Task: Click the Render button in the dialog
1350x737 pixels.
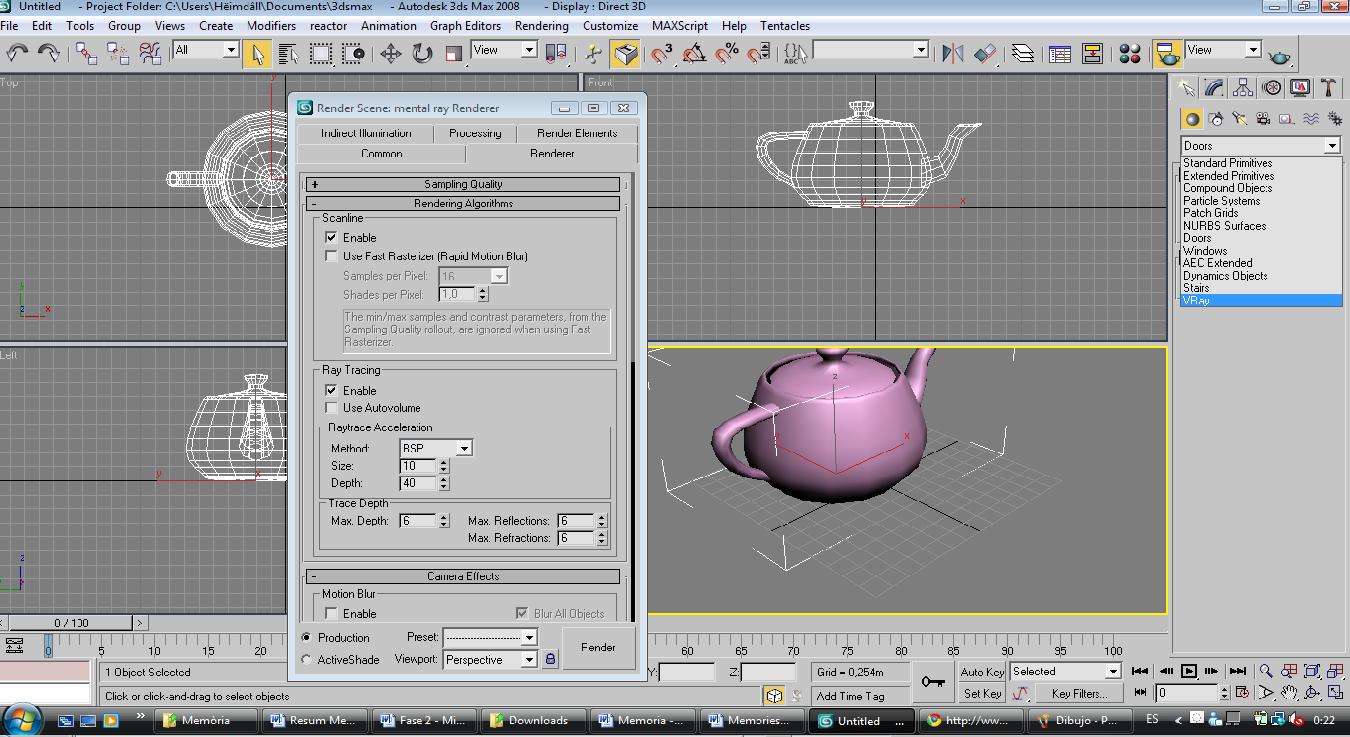Action: (x=599, y=647)
